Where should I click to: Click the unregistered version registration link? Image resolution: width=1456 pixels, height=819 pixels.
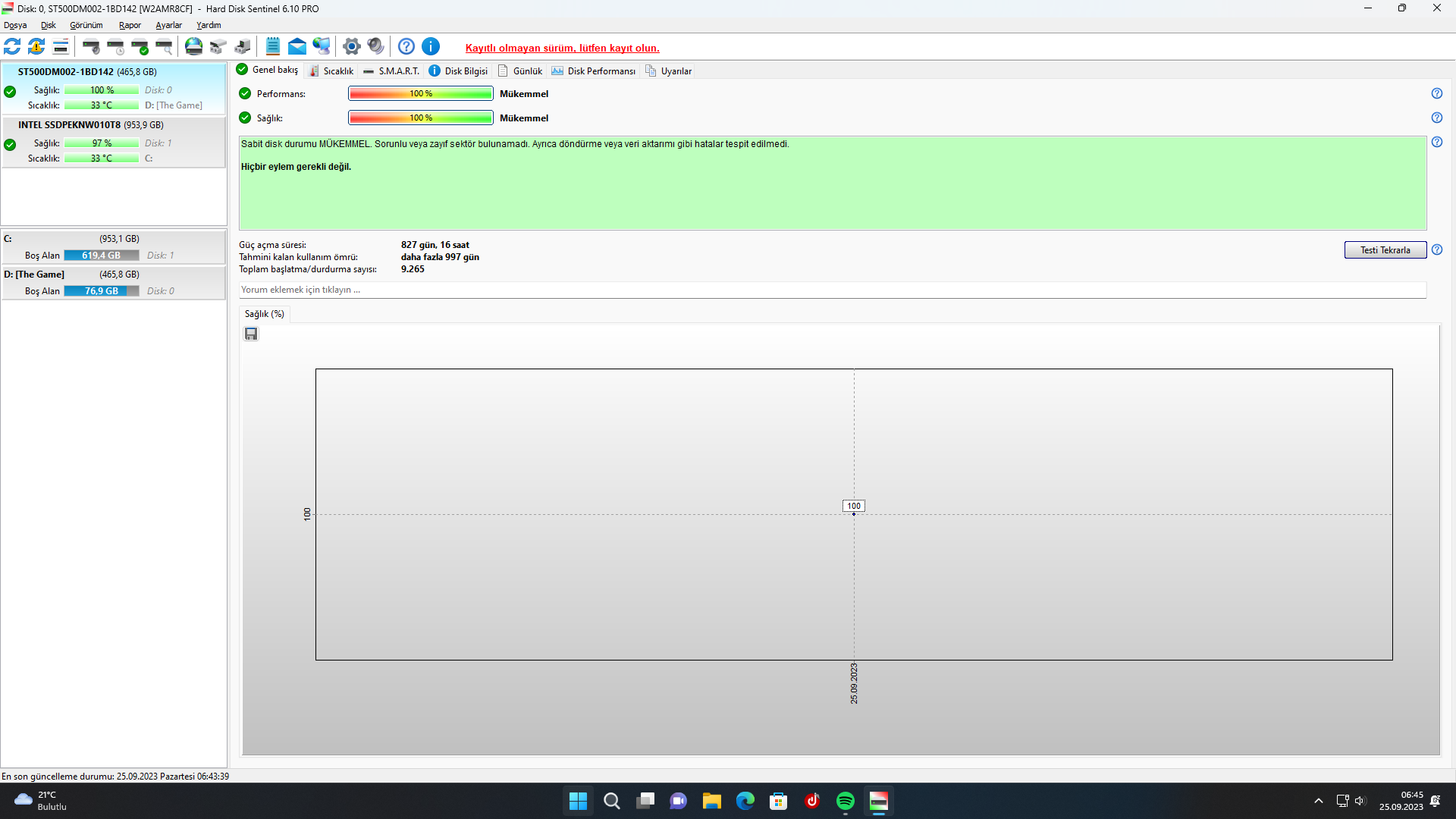pyautogui.click(x=562, y=48)
